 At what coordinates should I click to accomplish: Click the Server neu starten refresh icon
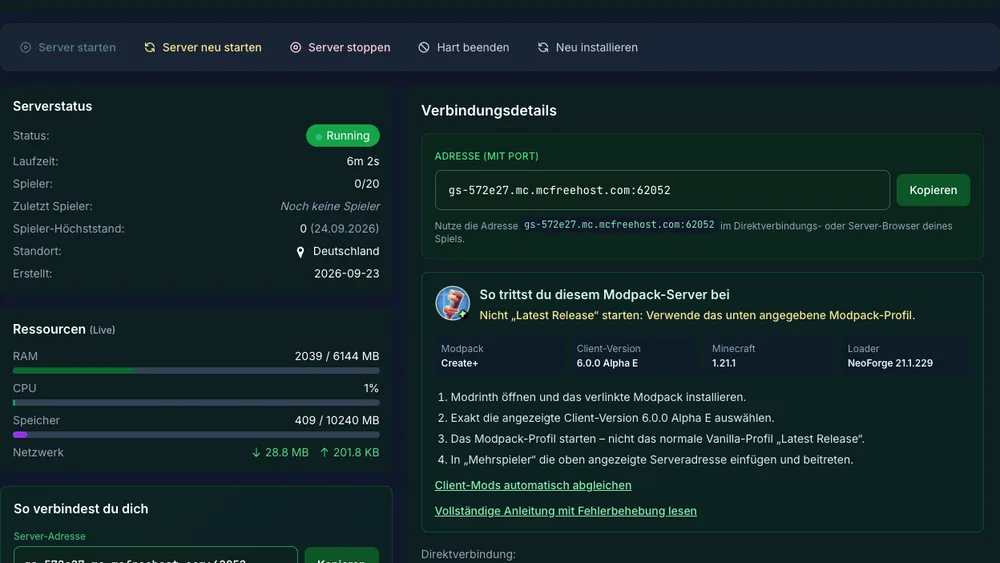(150, 47)
